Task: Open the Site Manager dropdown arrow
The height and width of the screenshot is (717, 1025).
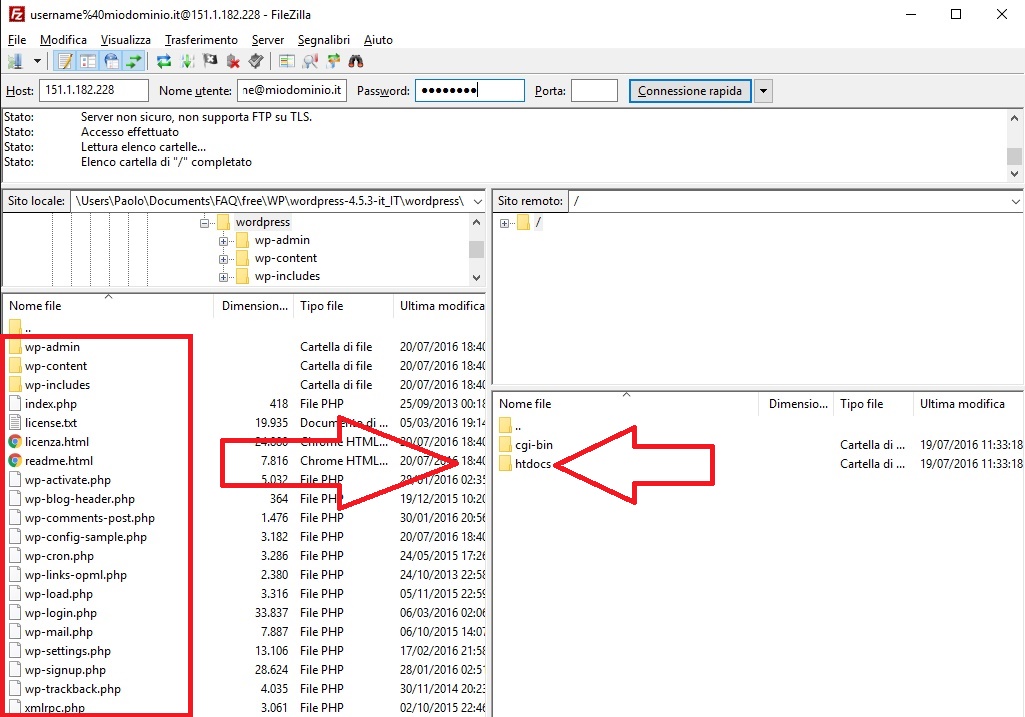Action: (37, 61)
